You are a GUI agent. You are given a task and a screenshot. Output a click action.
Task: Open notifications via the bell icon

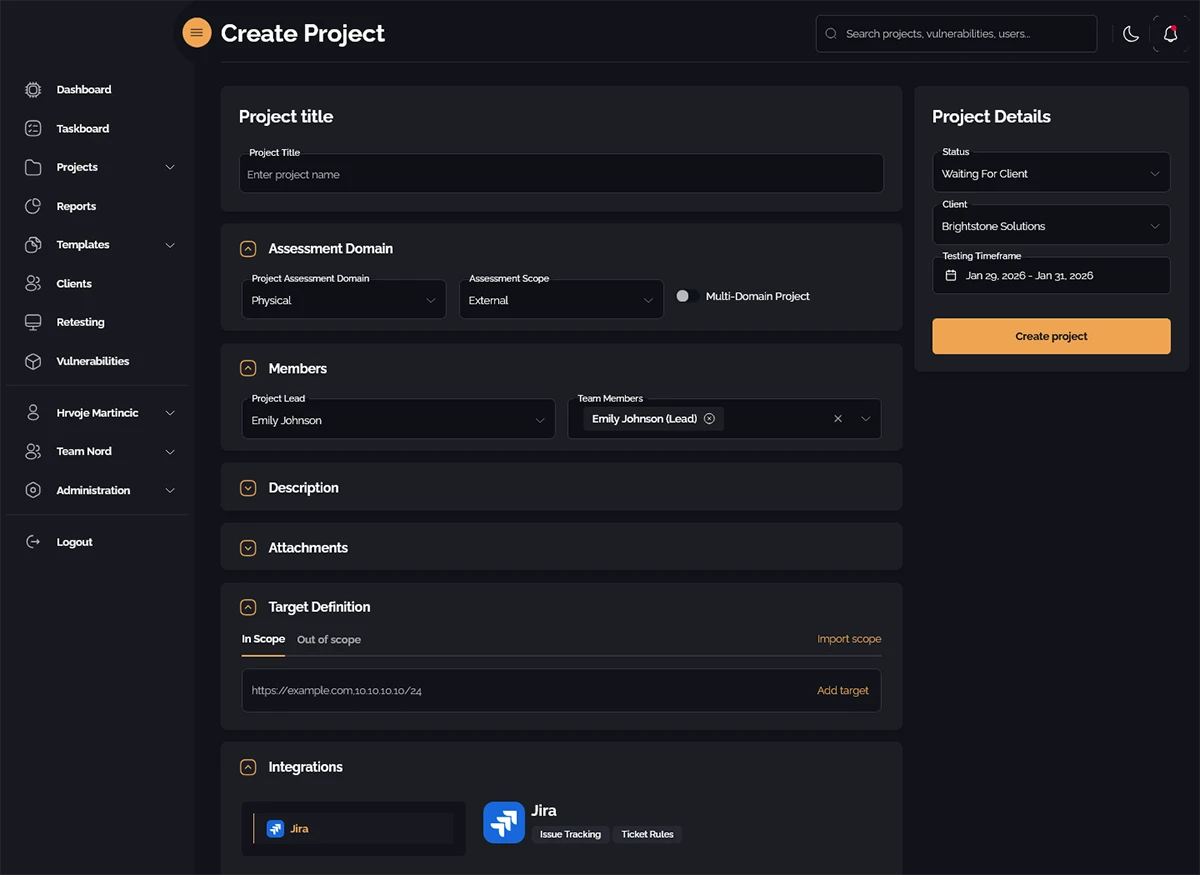coord(1170,33)
